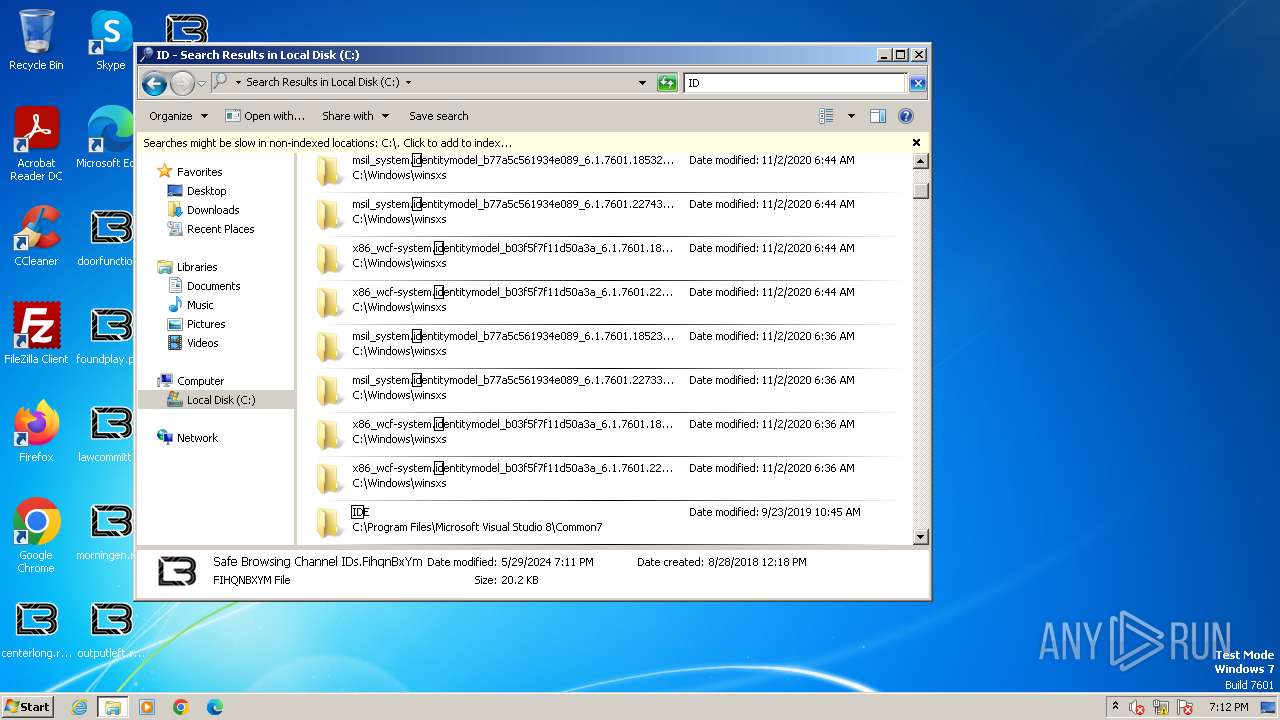This screenshot has height=720, width=1280.
Task: Open Music library
Action: pos(200,305)
